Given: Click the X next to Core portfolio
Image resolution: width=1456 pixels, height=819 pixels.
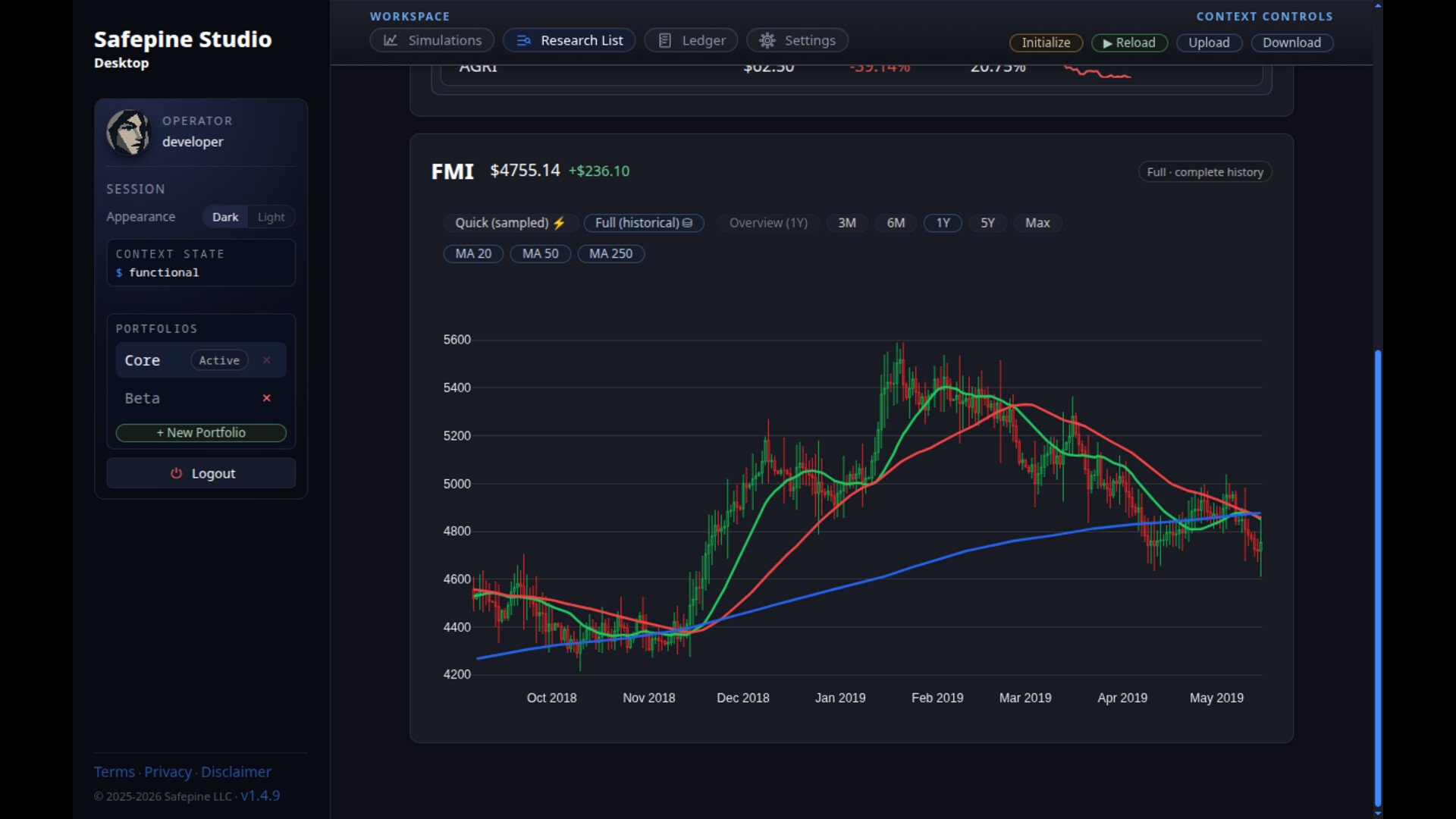Looking at the screenshot, I should (x=266, y=360).
